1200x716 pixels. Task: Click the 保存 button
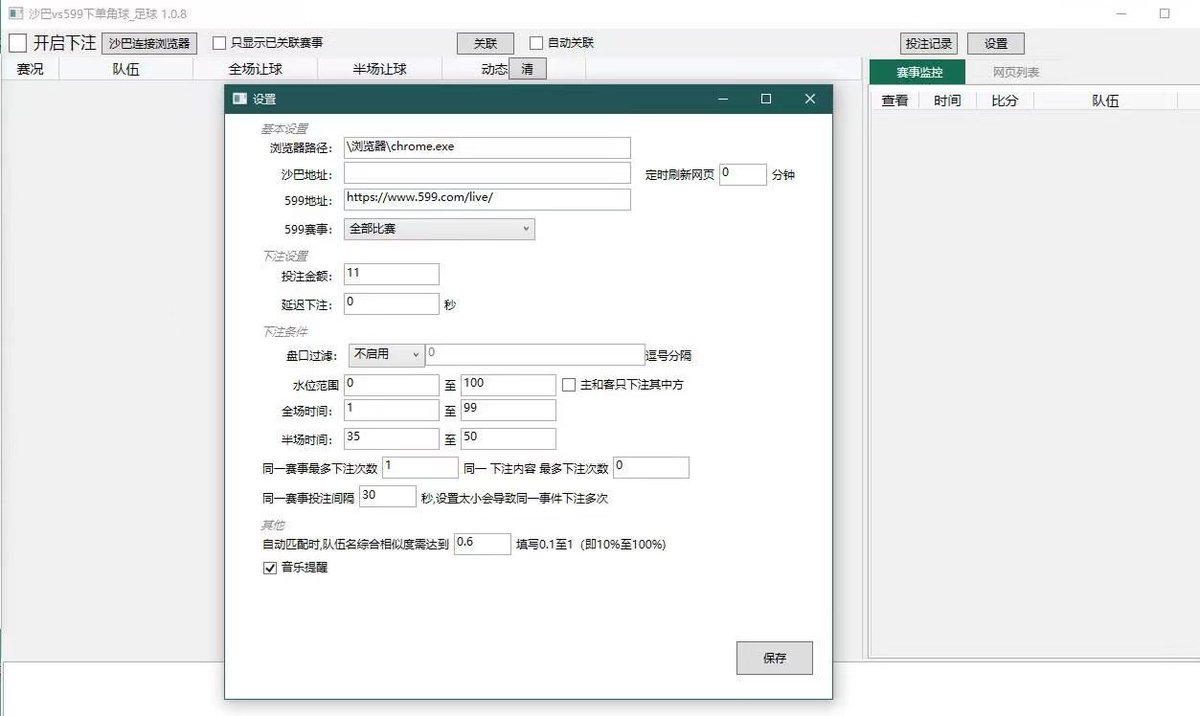pyautogui.click(x=774, y=658)
